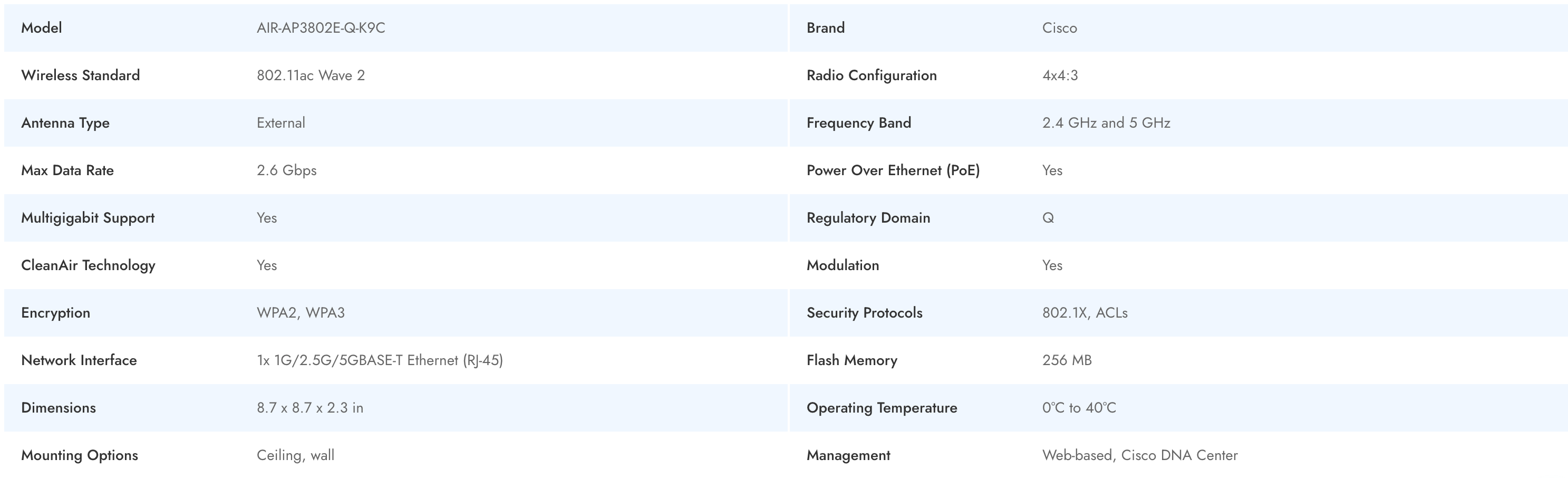The width and height of the screenshot is (1568, 478).
Task: Click the Wireless Standard label
Action: 80,75
